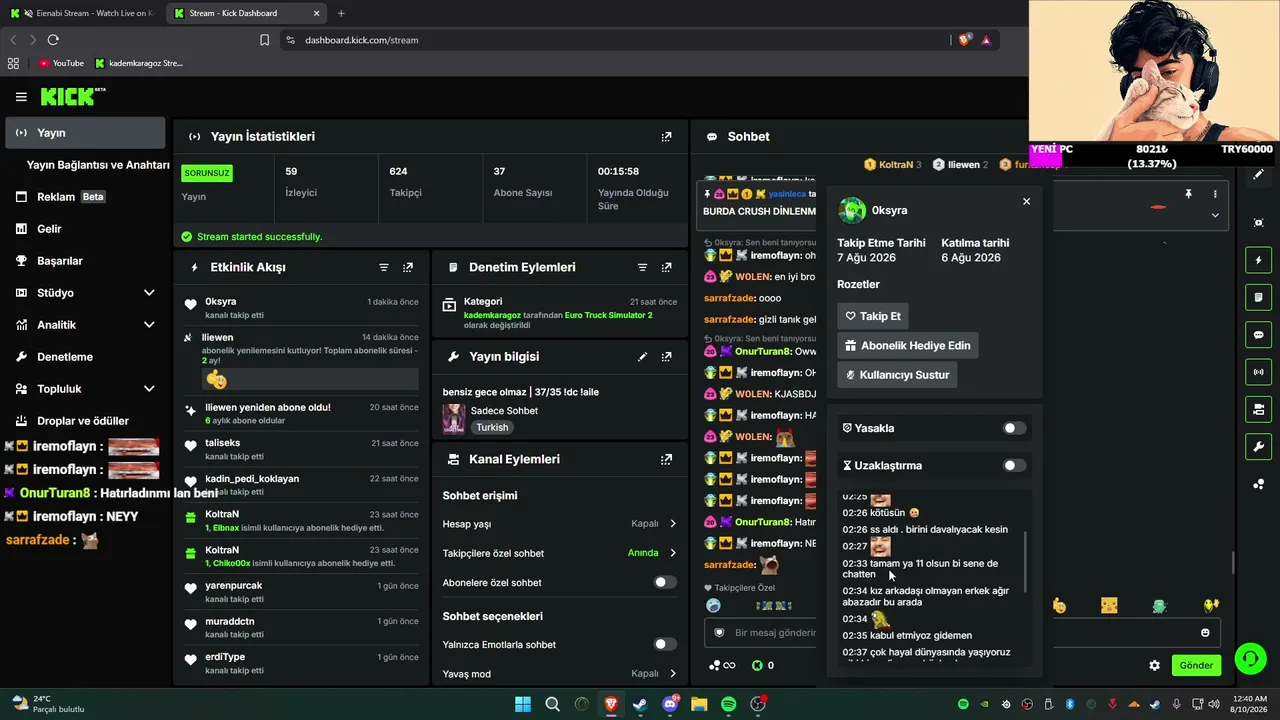1280x720 pixels.
Task: Click the Takip Et button
Action: pyautogui.click(x=873, y=316)
